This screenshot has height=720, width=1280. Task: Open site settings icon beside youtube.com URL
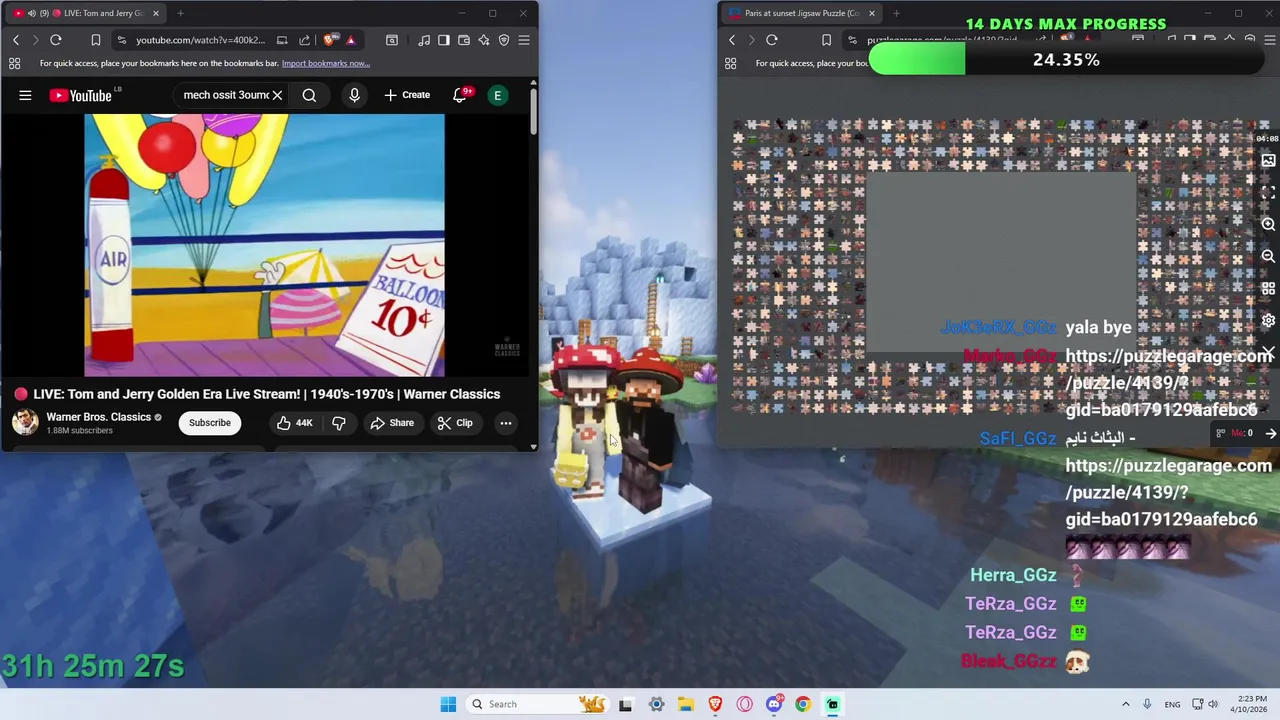[x=121, y=40]
